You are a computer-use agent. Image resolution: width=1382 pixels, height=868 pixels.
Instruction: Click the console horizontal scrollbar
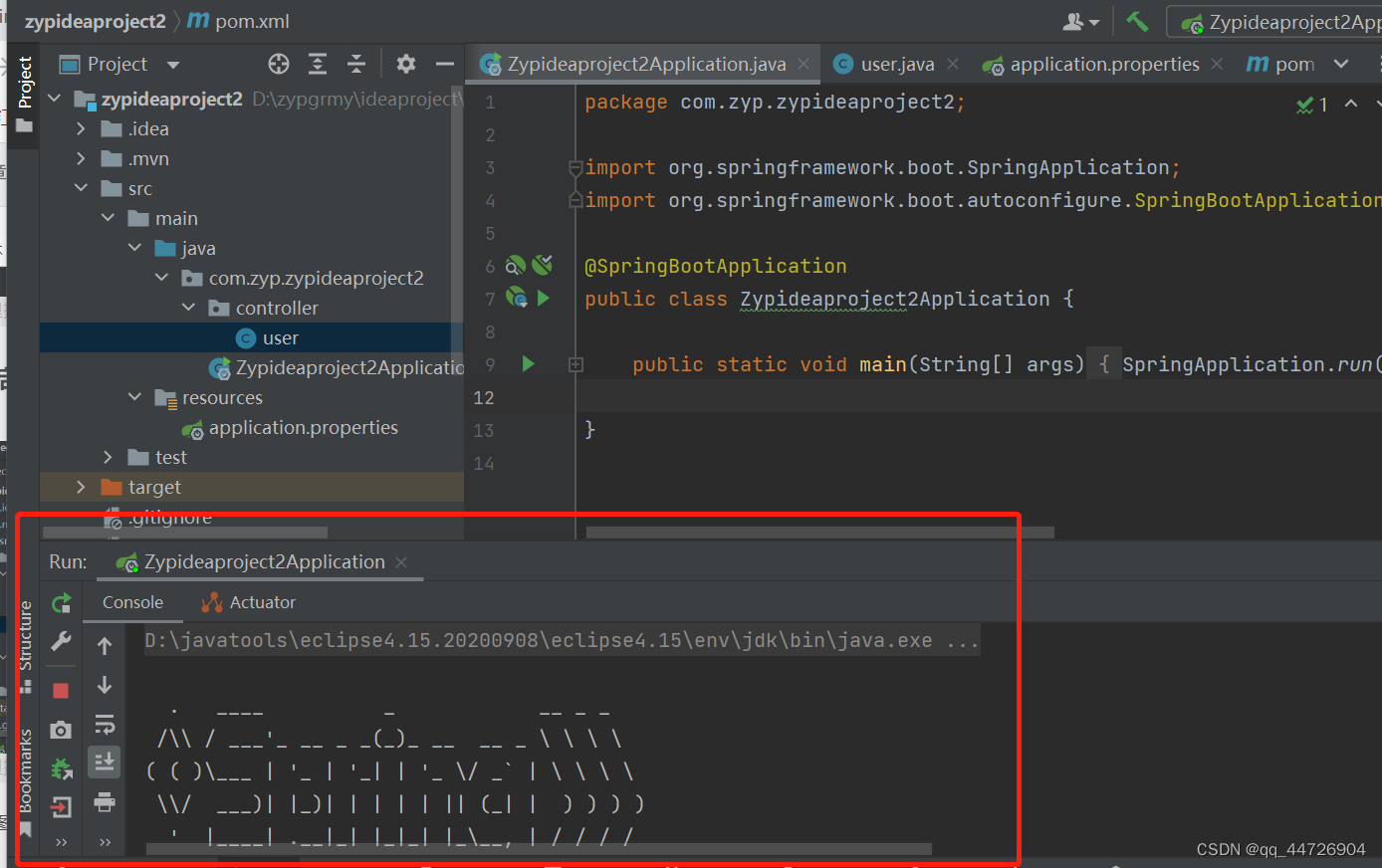[x=538, y=849]
